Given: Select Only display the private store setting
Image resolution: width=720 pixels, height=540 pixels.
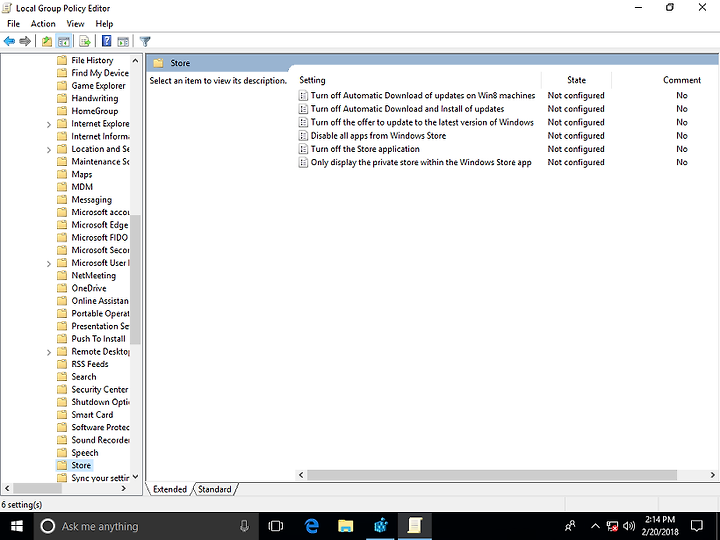Looking at the screenshot, I should [421, 162].
